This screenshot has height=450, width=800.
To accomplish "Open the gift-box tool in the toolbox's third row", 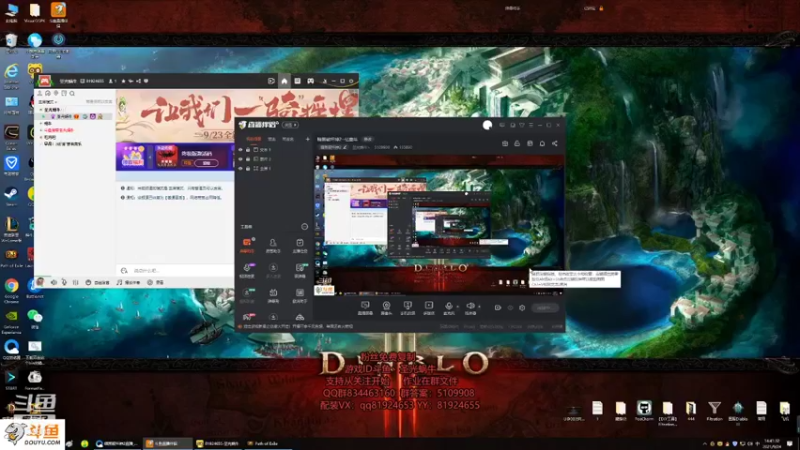I will [273, 295].
